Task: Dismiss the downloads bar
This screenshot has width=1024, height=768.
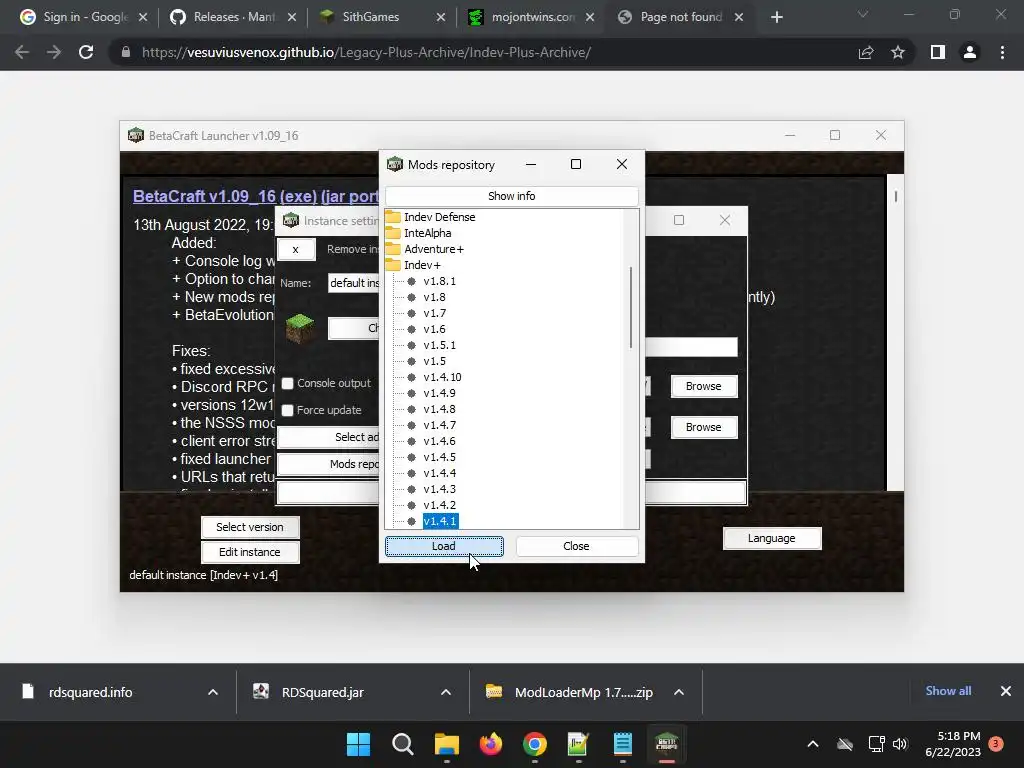Action: pyautogui.click(x=1006, y=691)
